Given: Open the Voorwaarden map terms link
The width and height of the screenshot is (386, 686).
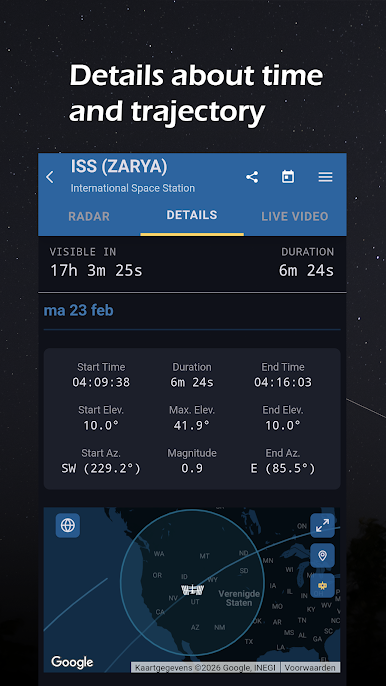Looking at the screenshot, I should point(310,668).
